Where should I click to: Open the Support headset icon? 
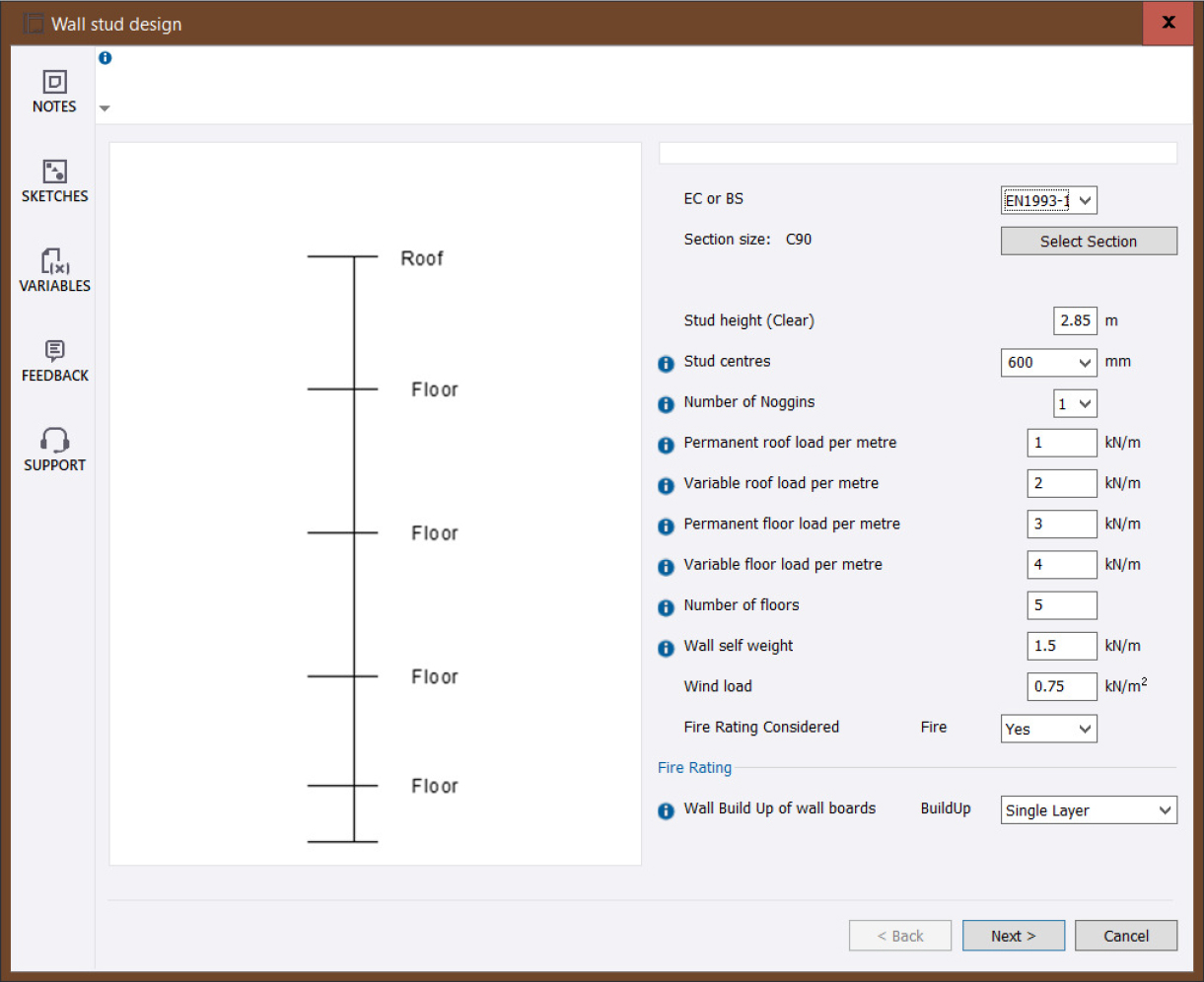coord(54,441)
